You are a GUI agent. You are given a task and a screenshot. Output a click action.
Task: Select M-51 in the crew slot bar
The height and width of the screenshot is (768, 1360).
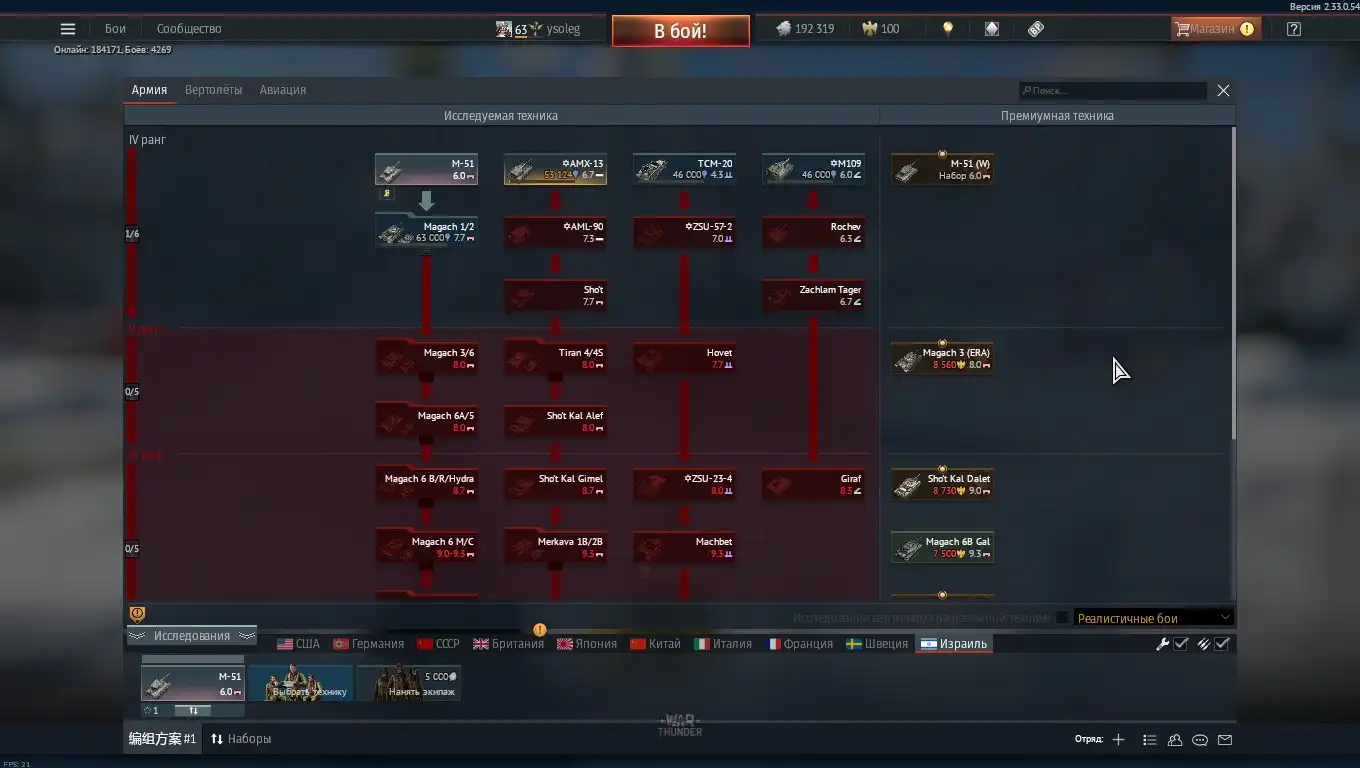pos(193,683)
